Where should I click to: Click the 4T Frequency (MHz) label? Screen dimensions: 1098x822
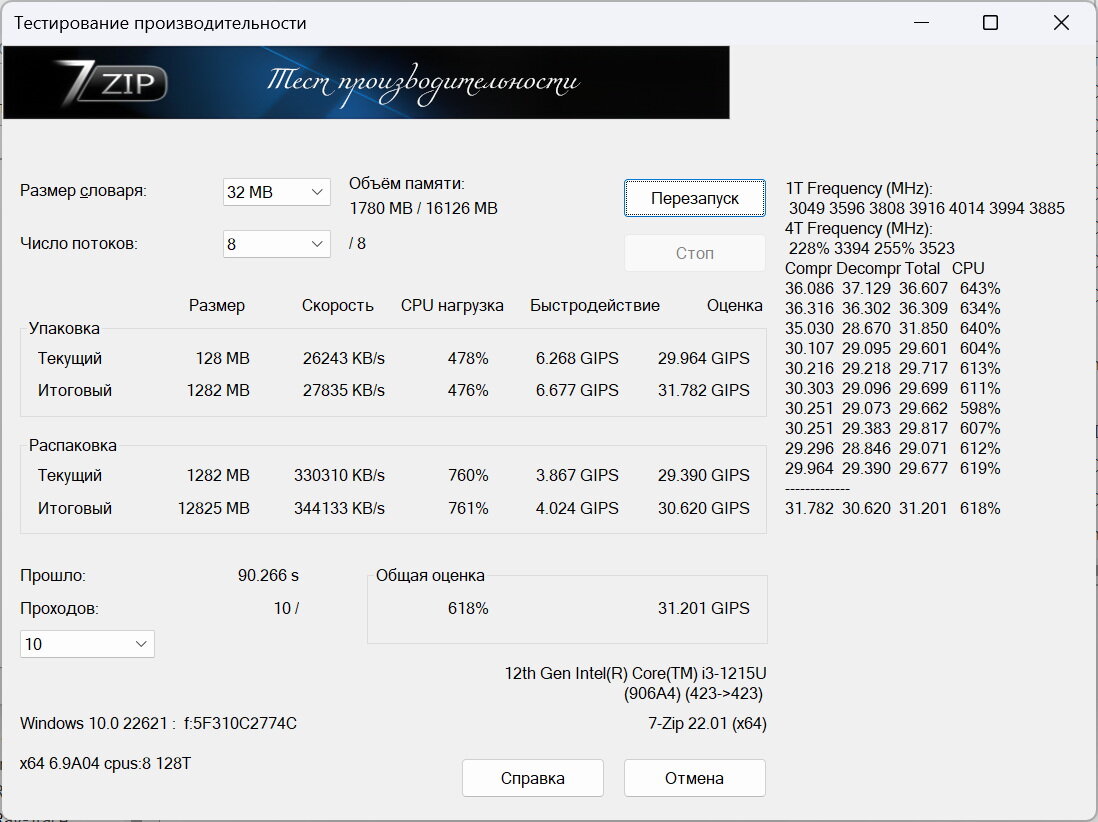coord(859,229)
